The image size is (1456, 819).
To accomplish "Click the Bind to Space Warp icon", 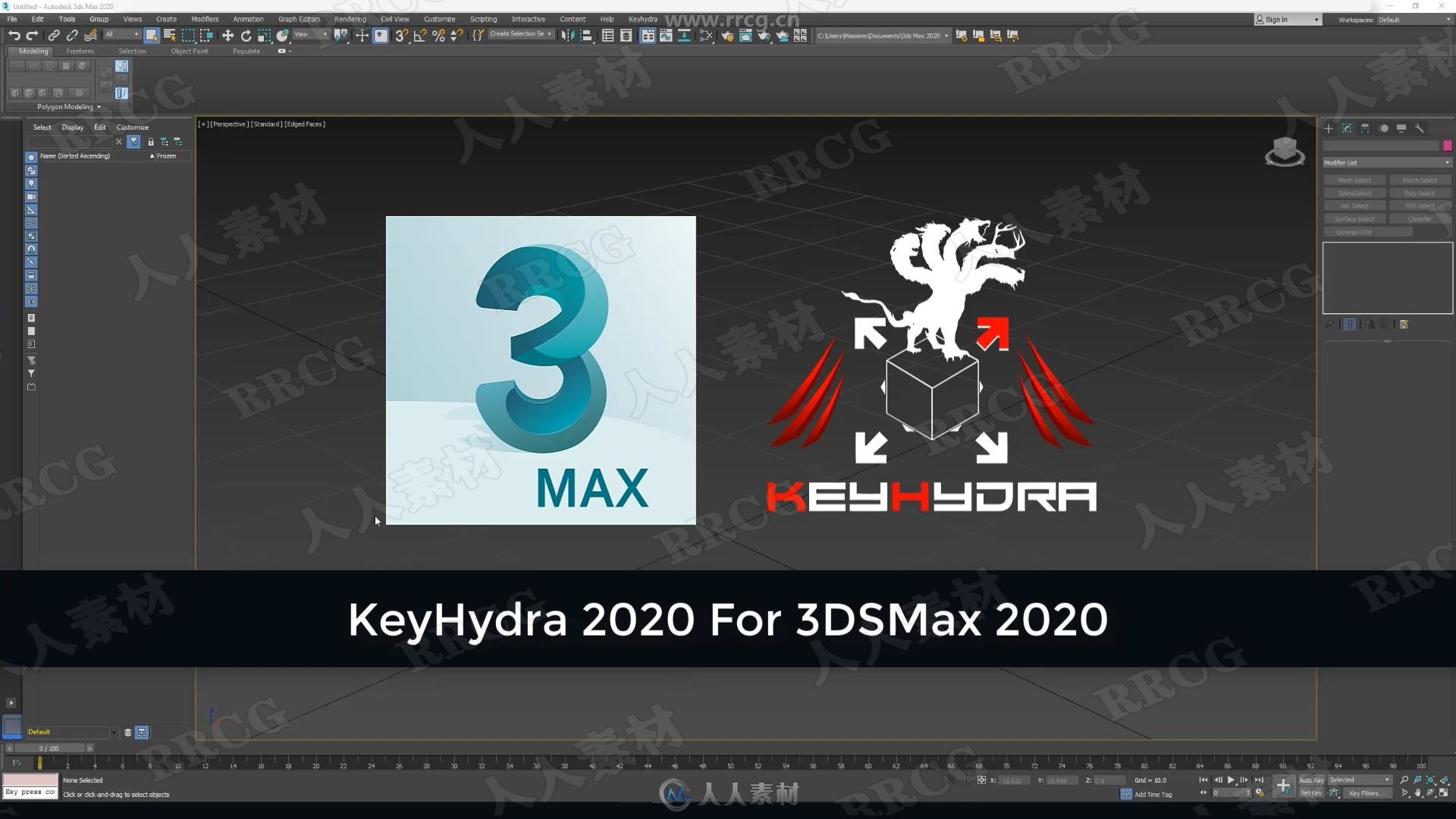I will (90, 36).
